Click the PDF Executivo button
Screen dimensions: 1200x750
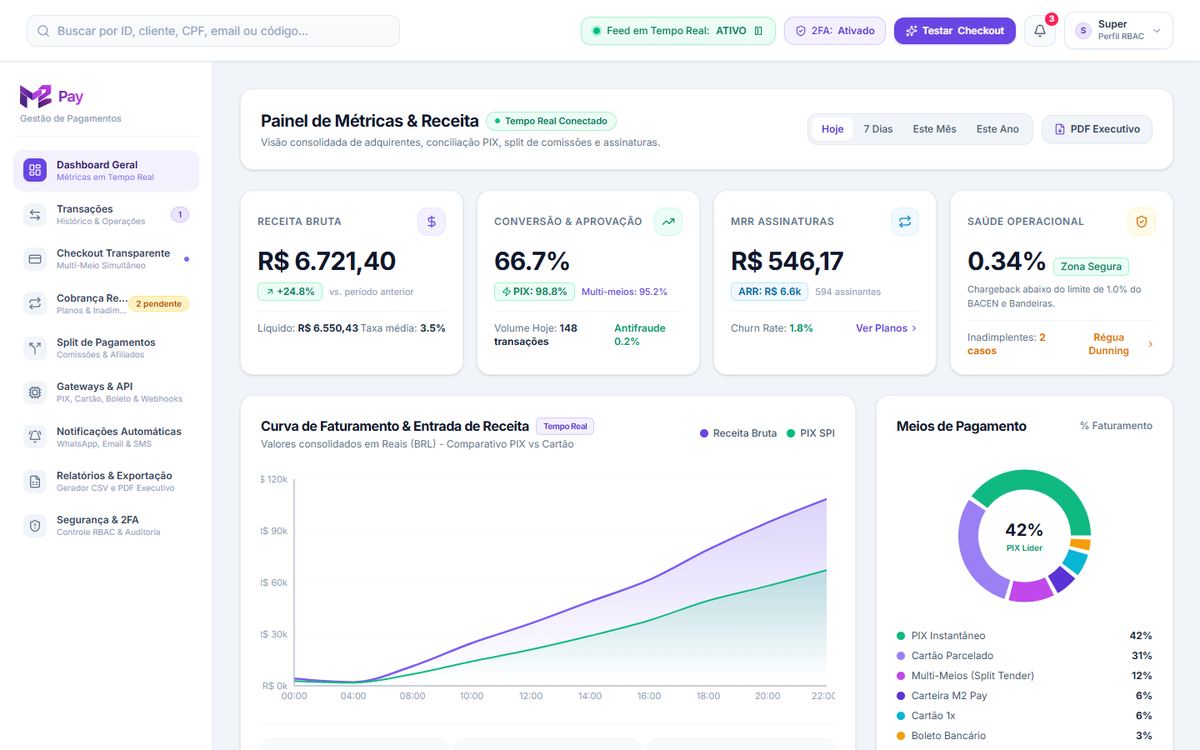pos(1097,129)
